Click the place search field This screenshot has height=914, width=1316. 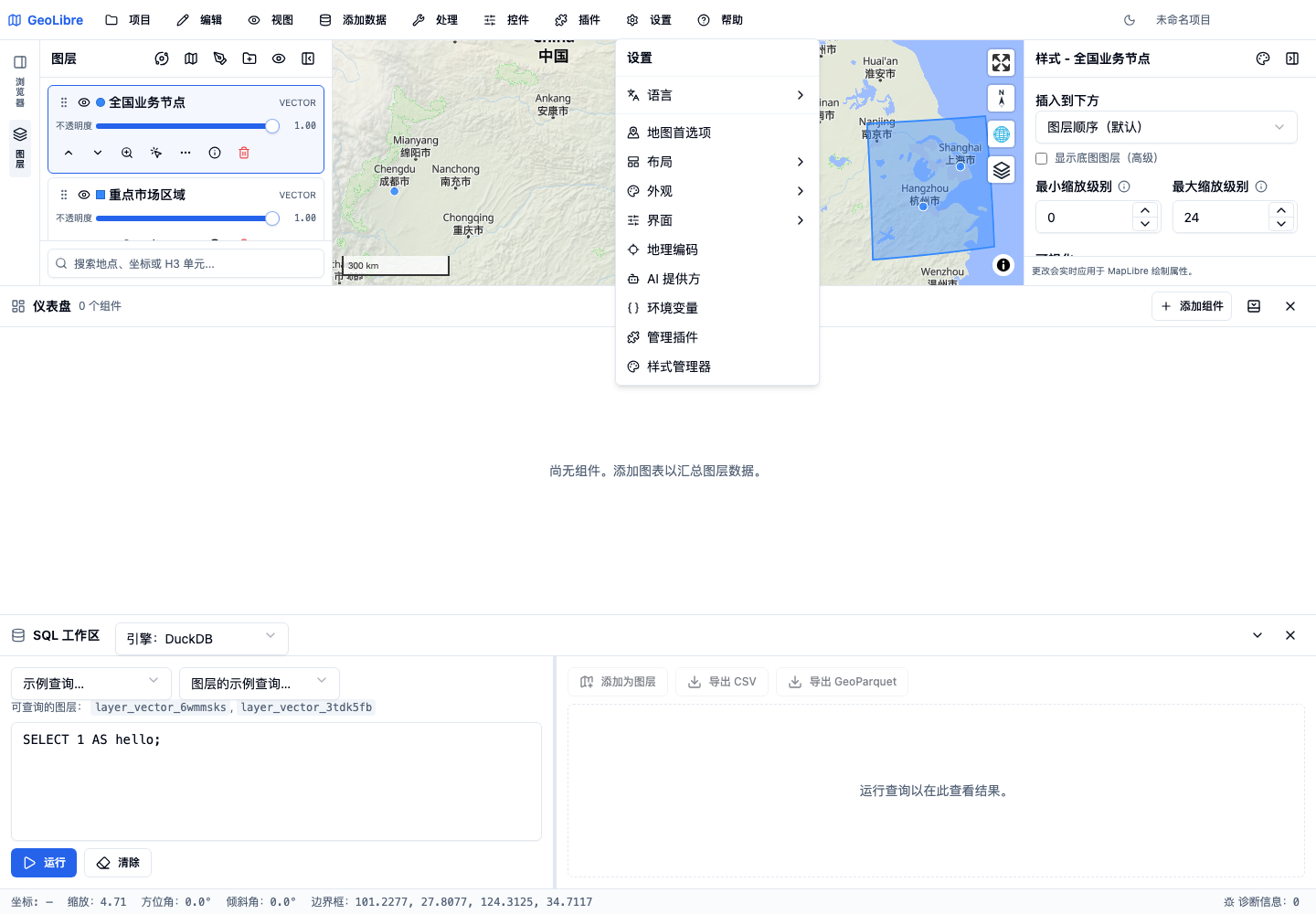pos(186,263)
